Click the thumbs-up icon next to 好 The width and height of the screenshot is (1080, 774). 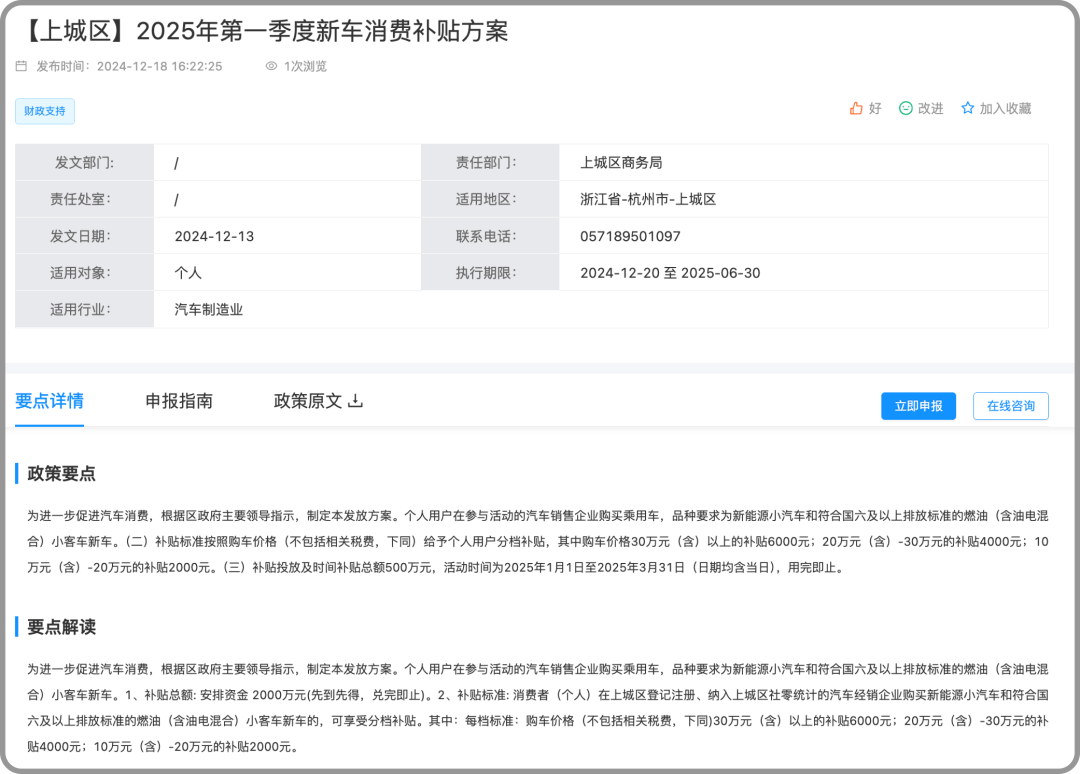click(x=856, y=108)
